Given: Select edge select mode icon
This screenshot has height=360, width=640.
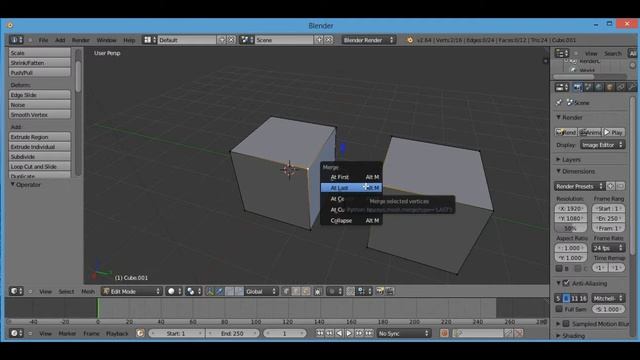Looking at the screenshot, I should 296,291.
